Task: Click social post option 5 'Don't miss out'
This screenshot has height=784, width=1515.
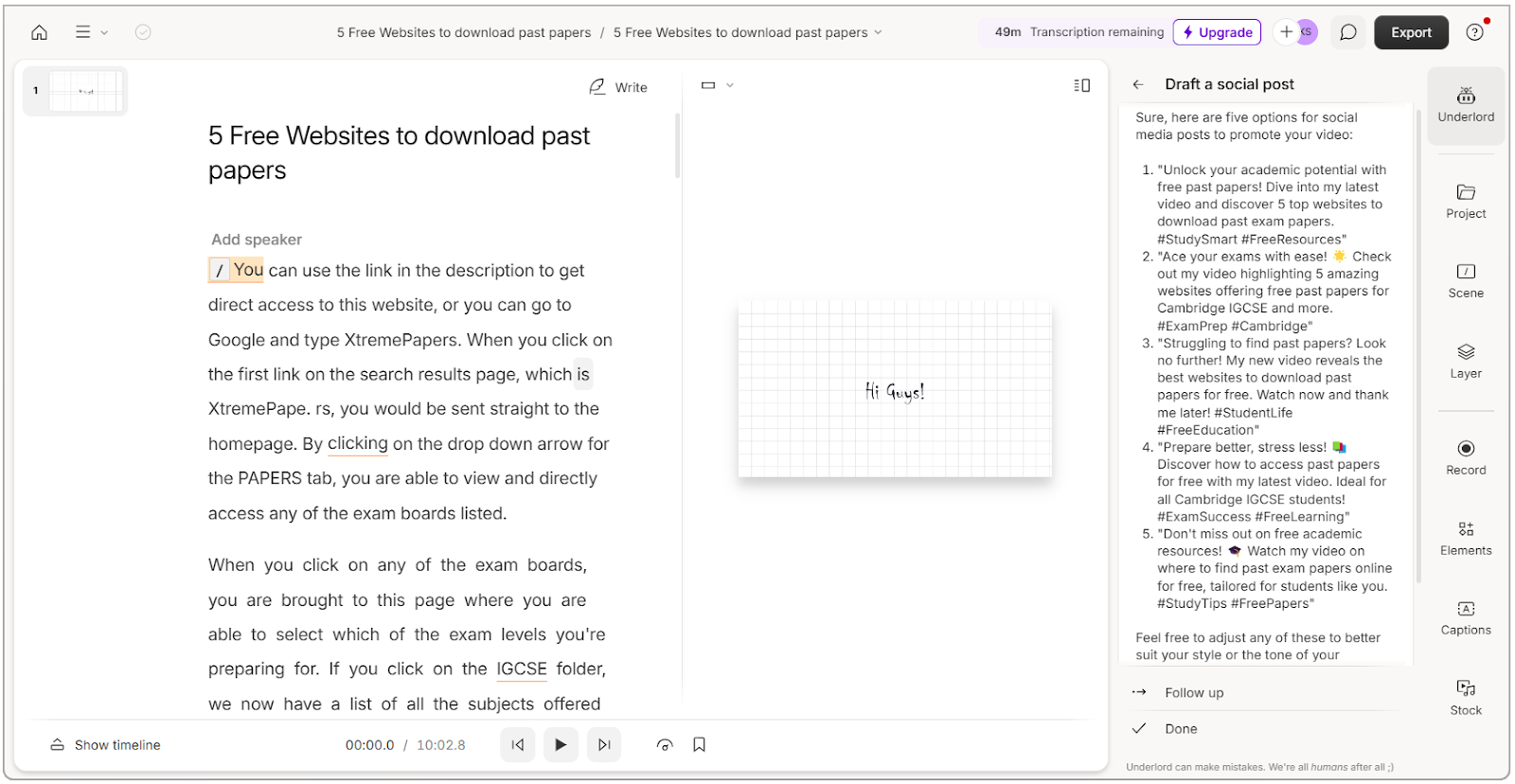Action: click(1271, 568)
